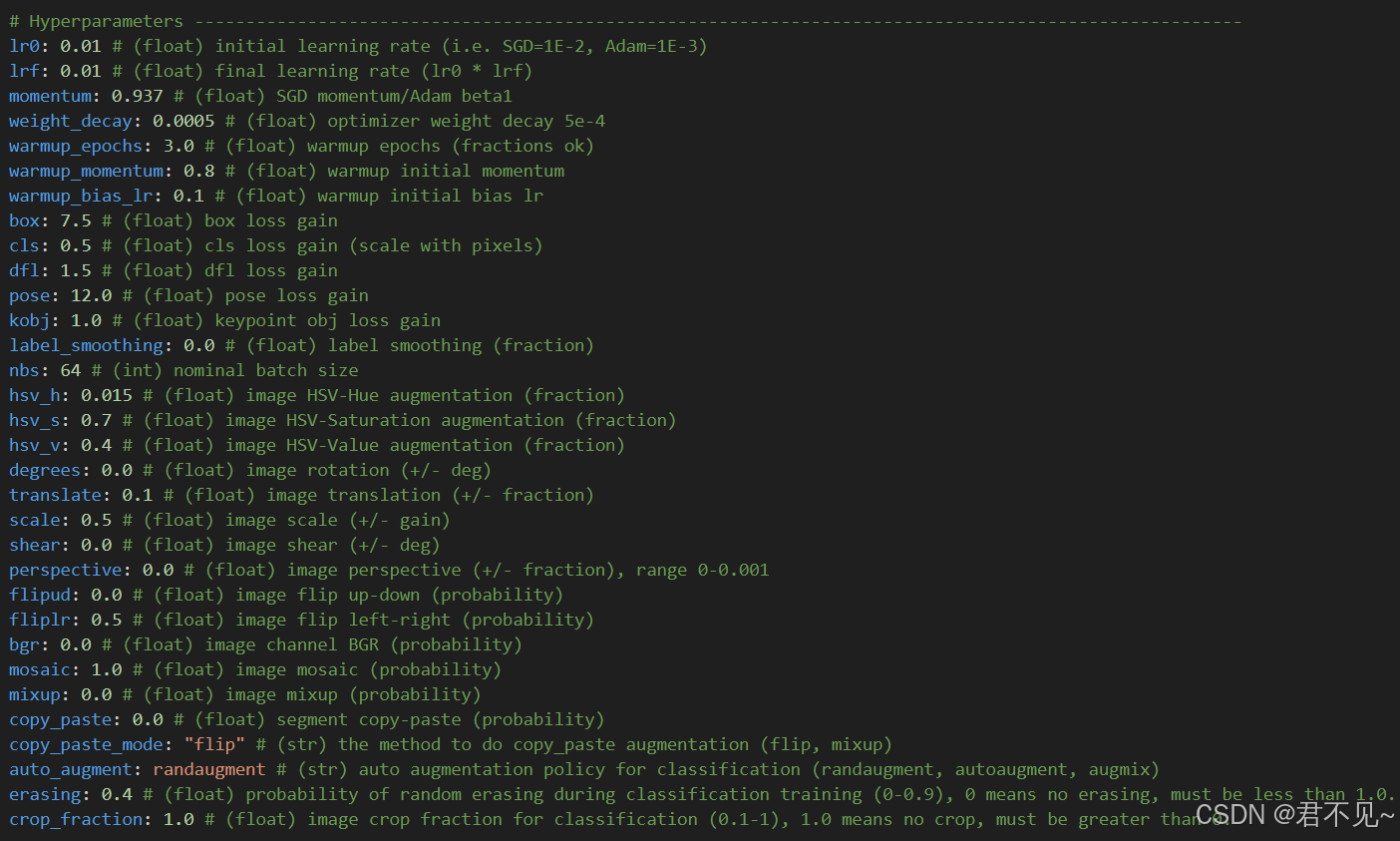Place cursor on warmup_epochs key
The width and height of the screenshot is (1400, 841).
[76, 146]
